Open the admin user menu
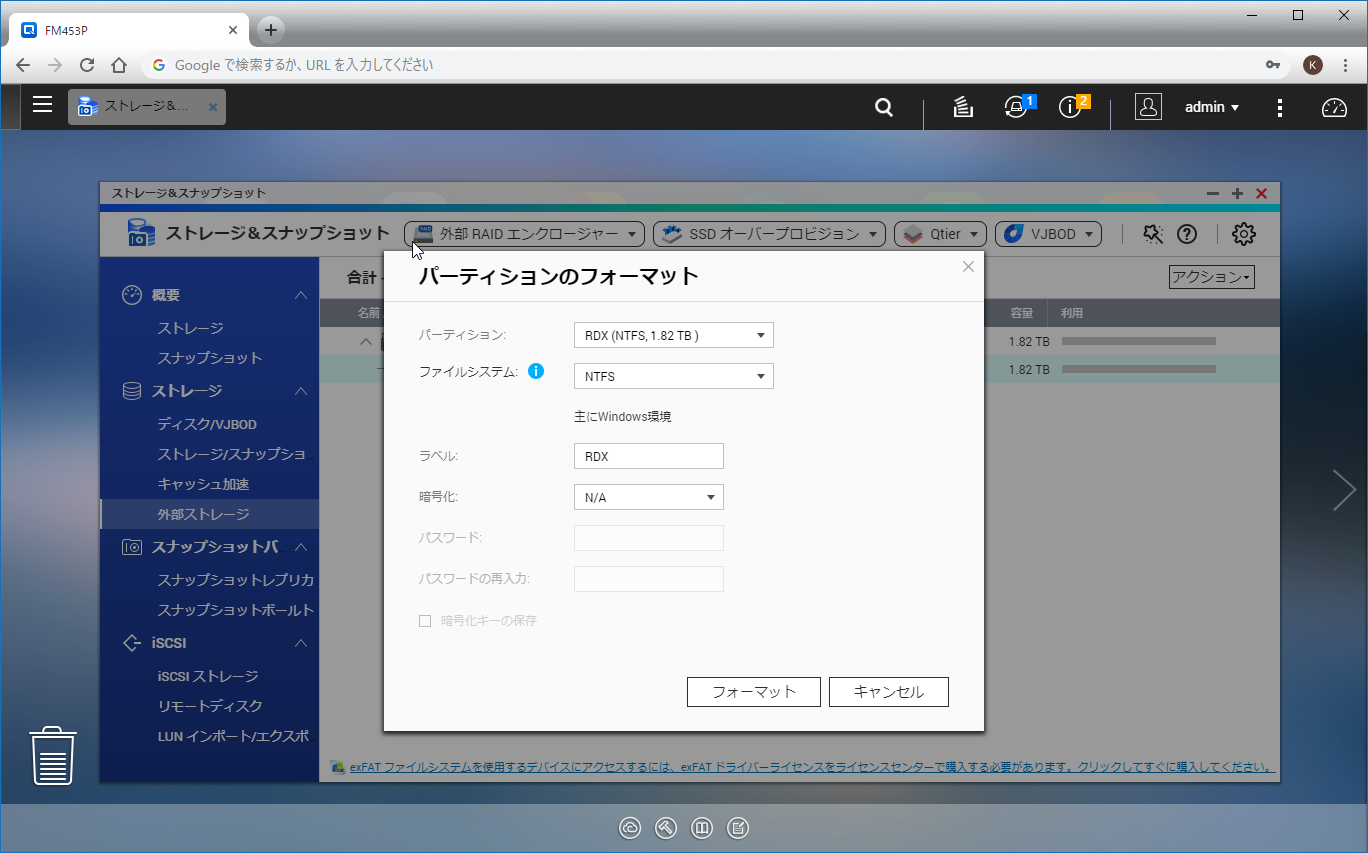Viewport: 1368px width, 853px height. point(1212,107)
